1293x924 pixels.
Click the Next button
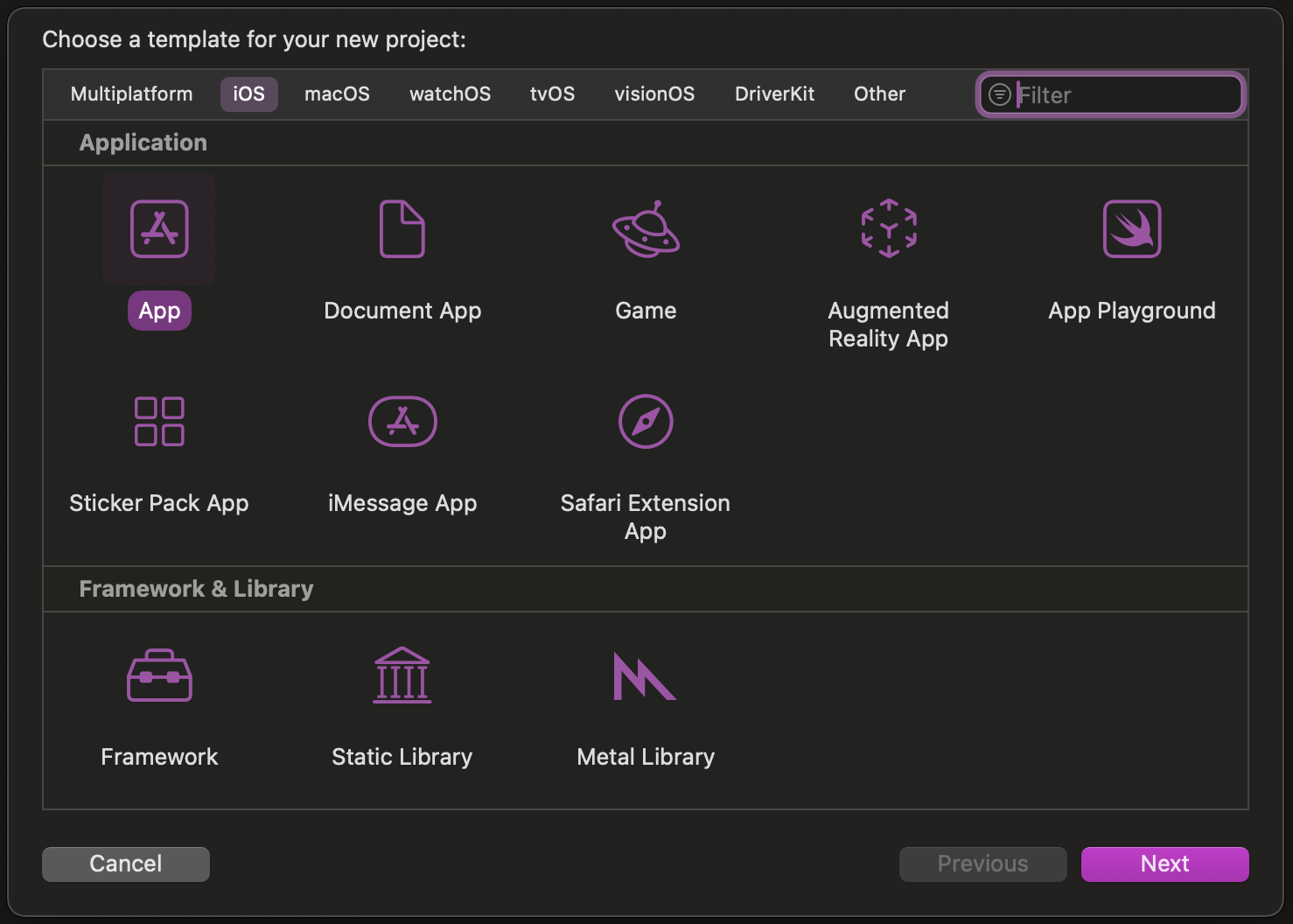(1164, 864)
